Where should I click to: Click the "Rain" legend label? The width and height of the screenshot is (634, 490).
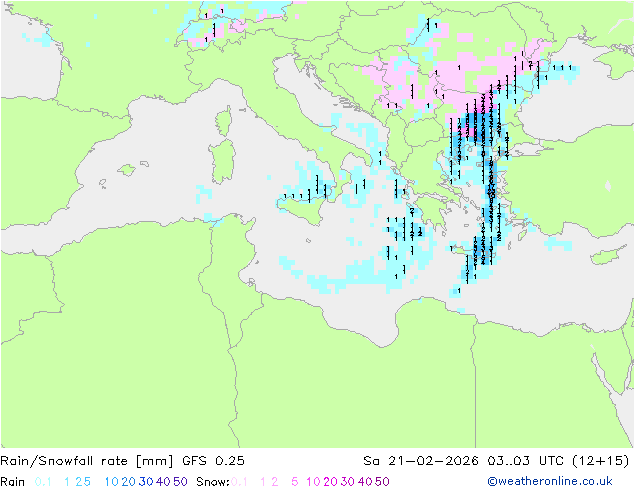(x=13, y=482)
